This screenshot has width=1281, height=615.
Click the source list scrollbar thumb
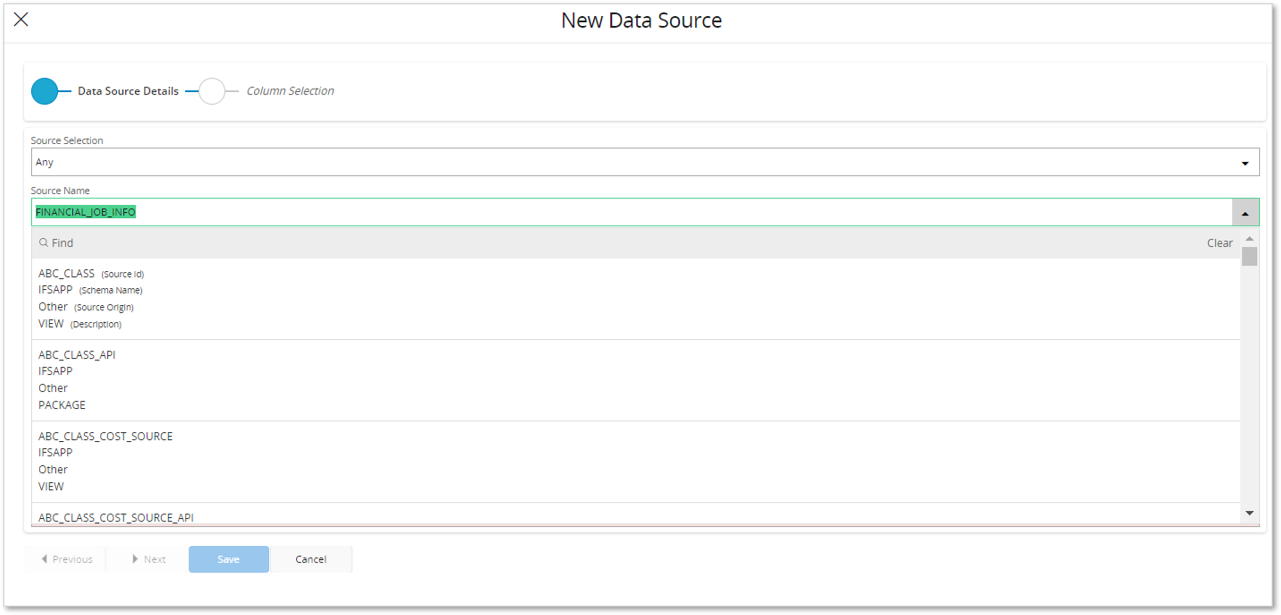pyautogui.click(x=1249, y=257)
